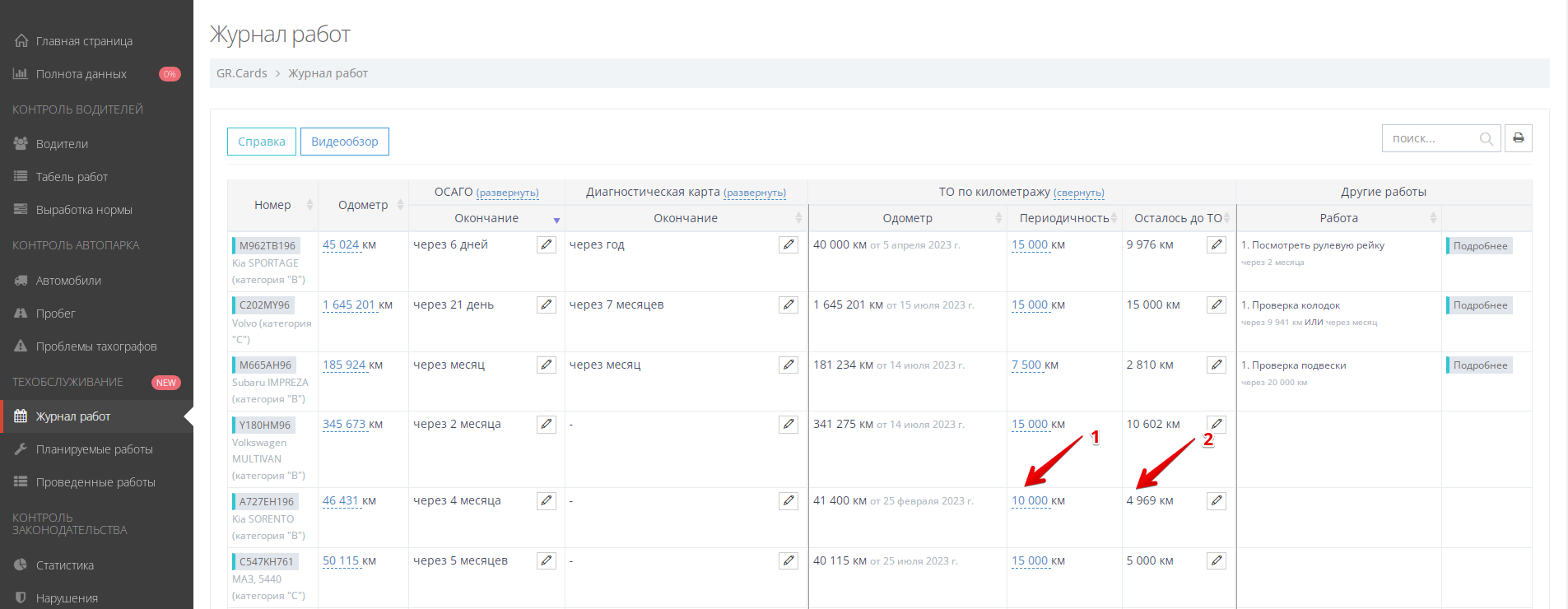Expand the ОСАГО column group
Viewport: 1568px width, 609px height.
pyautogui.click(x=507, y=193)
